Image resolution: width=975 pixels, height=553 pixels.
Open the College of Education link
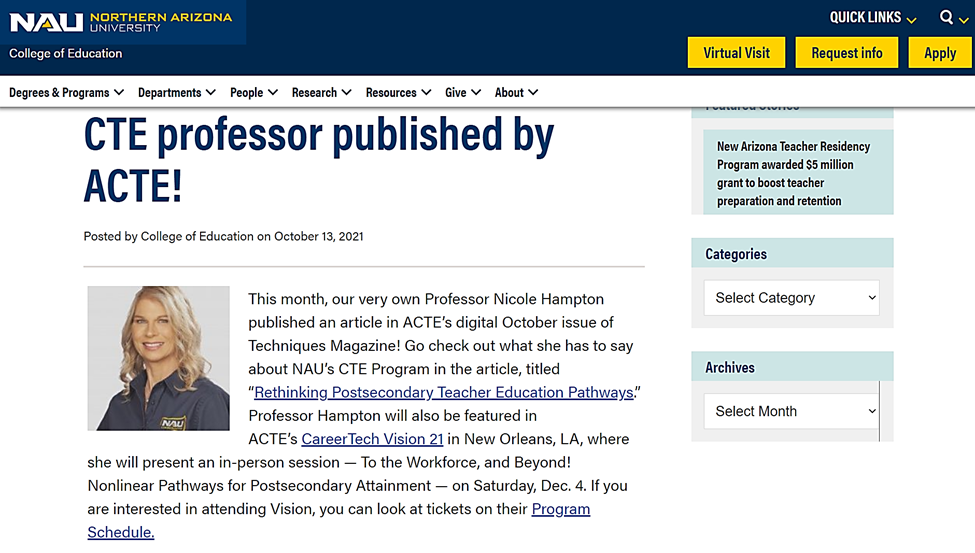coord(65,53)
